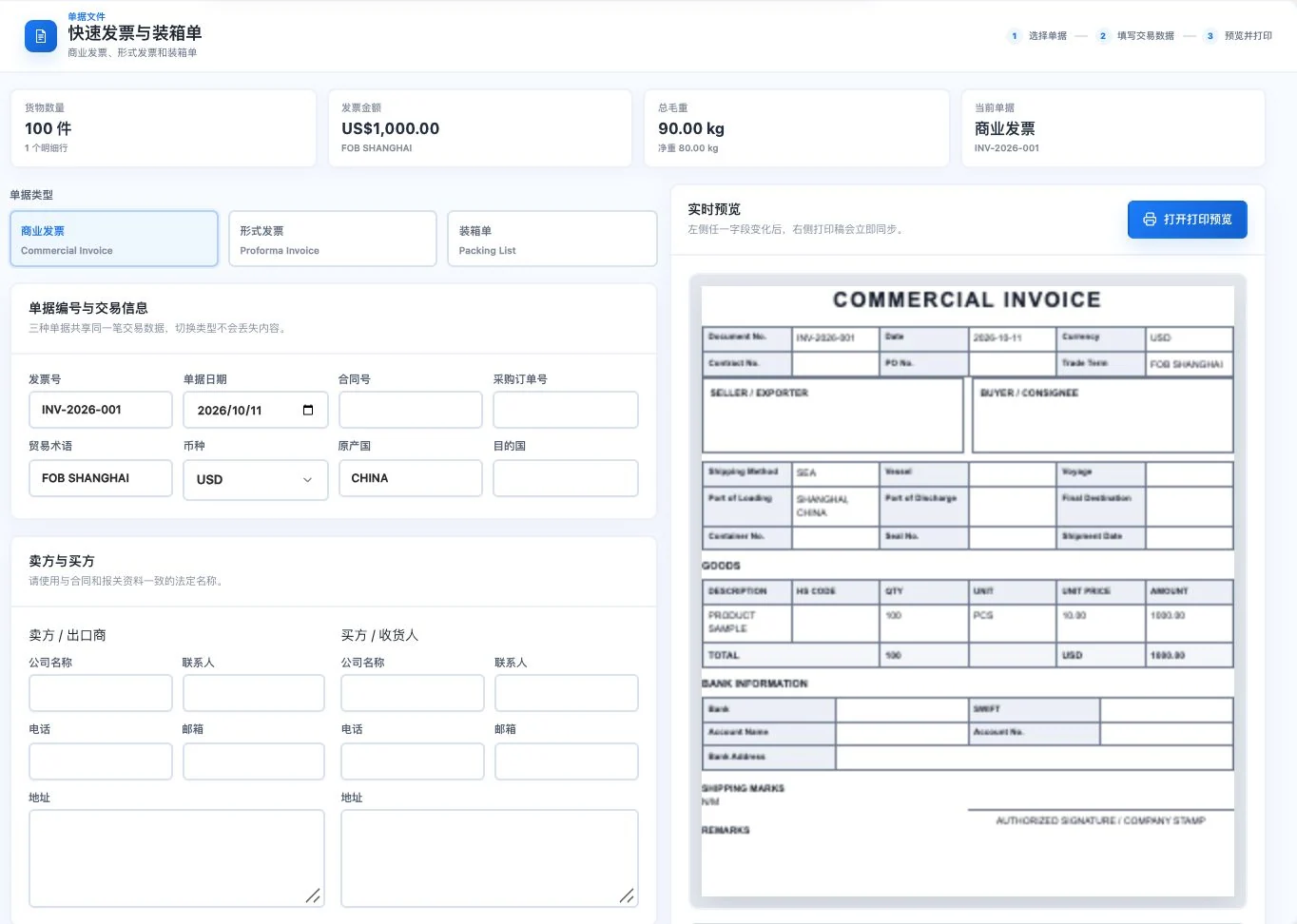Click the buyer (买方) 公司名称 field
Viewport: 1297px width, 924px height.
pos(413,693)
